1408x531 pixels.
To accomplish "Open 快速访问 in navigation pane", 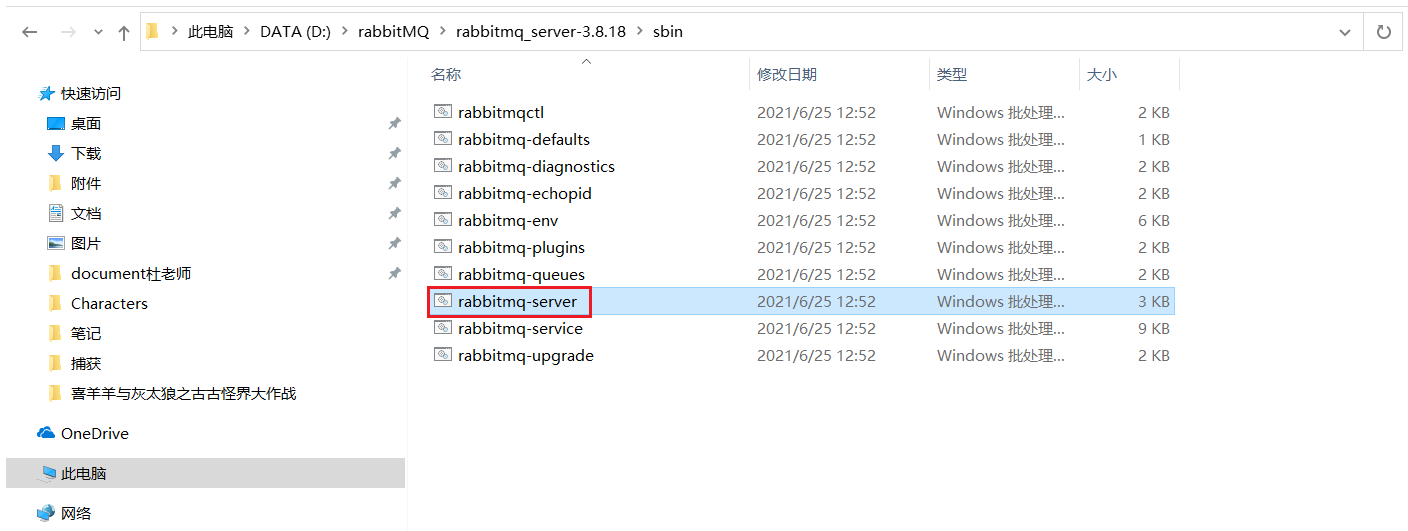I will tap(90, 93).
